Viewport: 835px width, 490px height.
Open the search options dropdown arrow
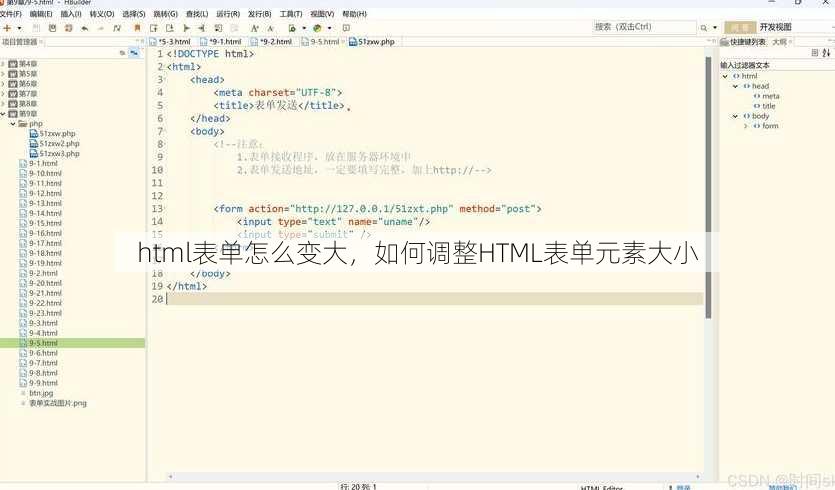pos(715,28)
